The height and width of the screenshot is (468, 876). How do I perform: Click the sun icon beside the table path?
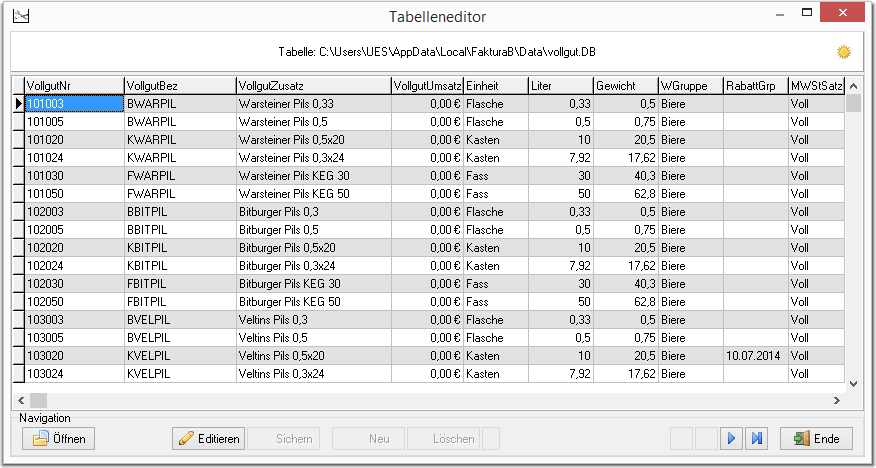tap(843, 52)
